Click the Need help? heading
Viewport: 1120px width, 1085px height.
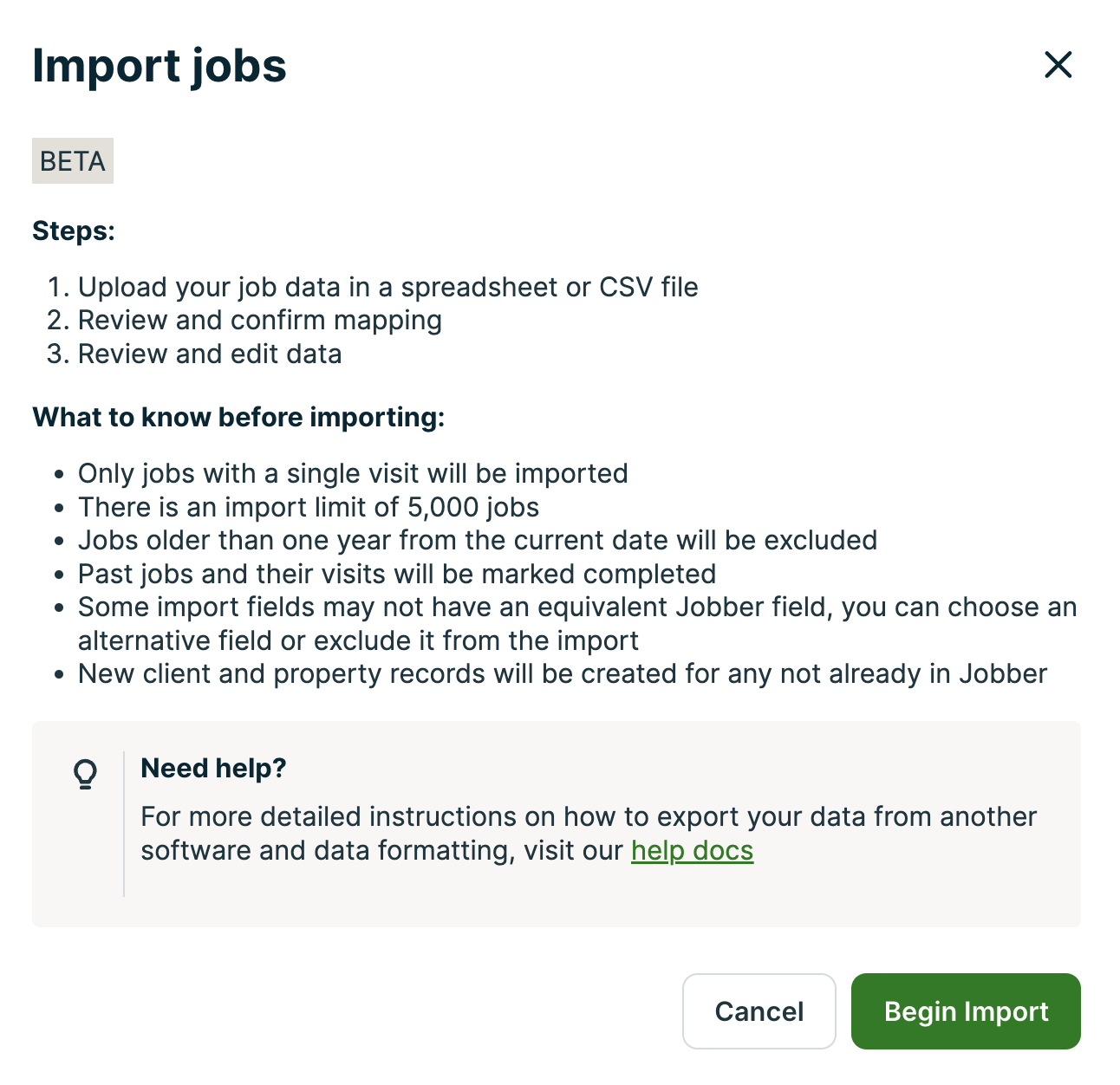click(x=213, y=768)
